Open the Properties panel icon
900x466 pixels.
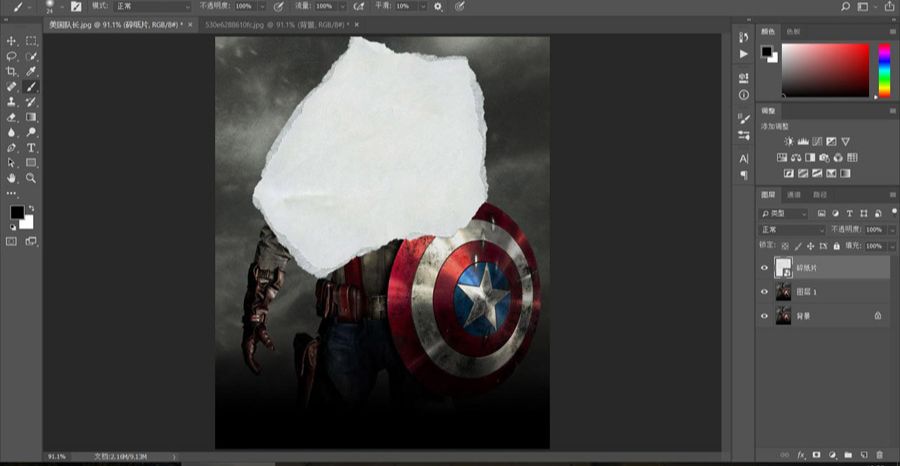tap(744, 78)
